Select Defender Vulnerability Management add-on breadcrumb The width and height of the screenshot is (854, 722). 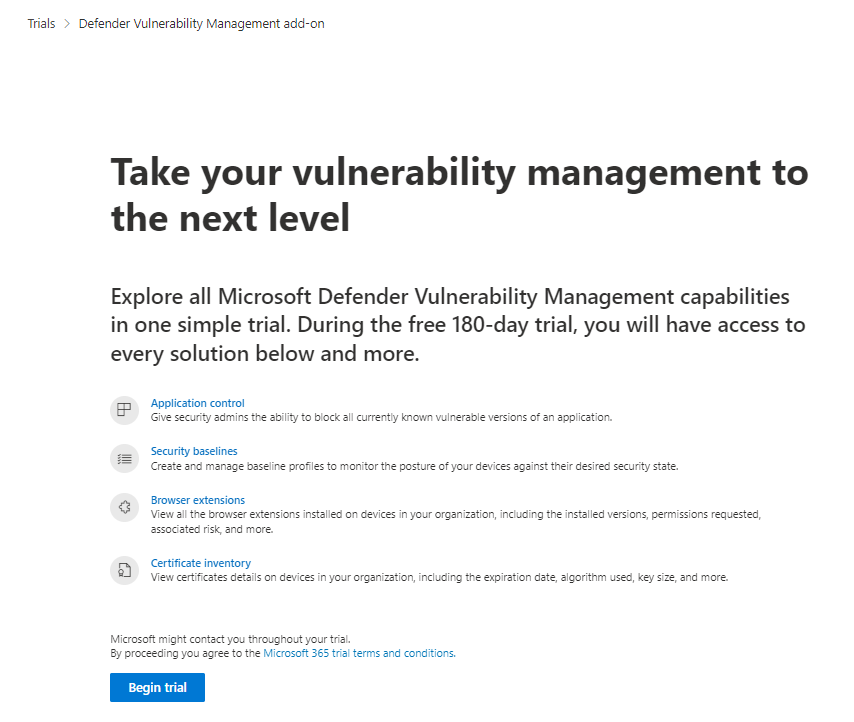click(x=201, y=24)
